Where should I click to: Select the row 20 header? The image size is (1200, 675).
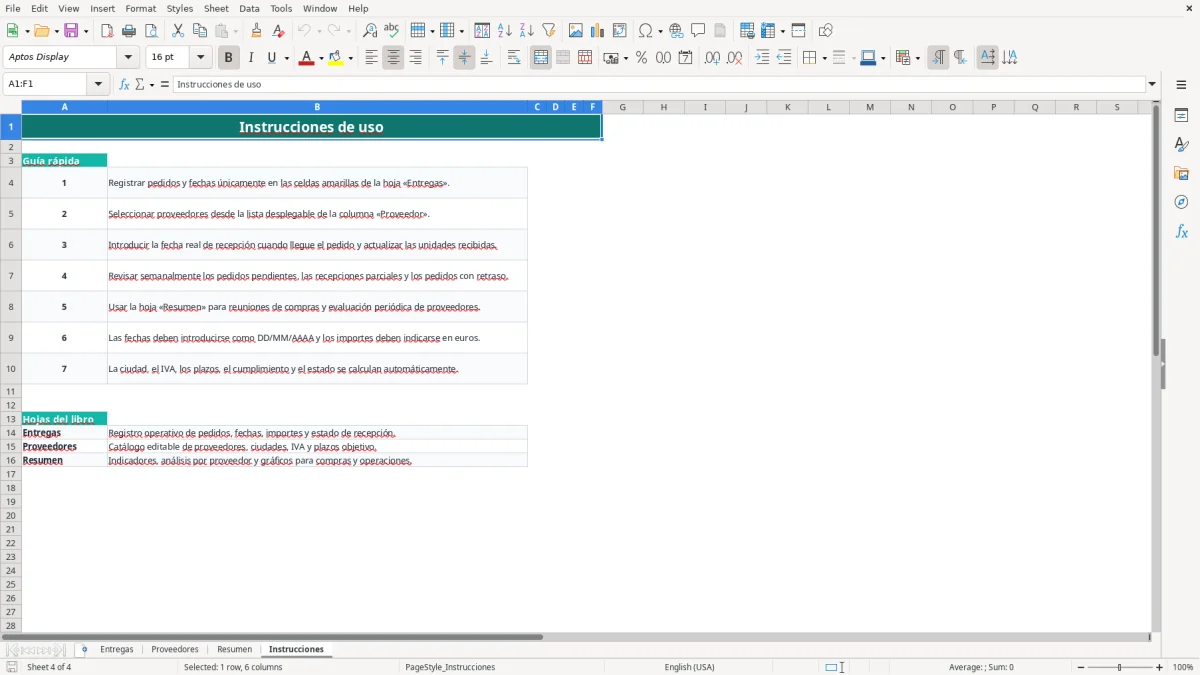click(x=11, y=515)
